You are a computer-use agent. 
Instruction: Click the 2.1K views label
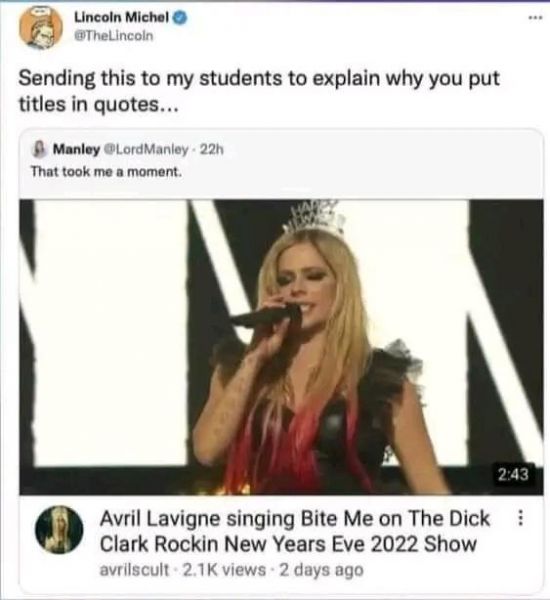tap(224, 570)
